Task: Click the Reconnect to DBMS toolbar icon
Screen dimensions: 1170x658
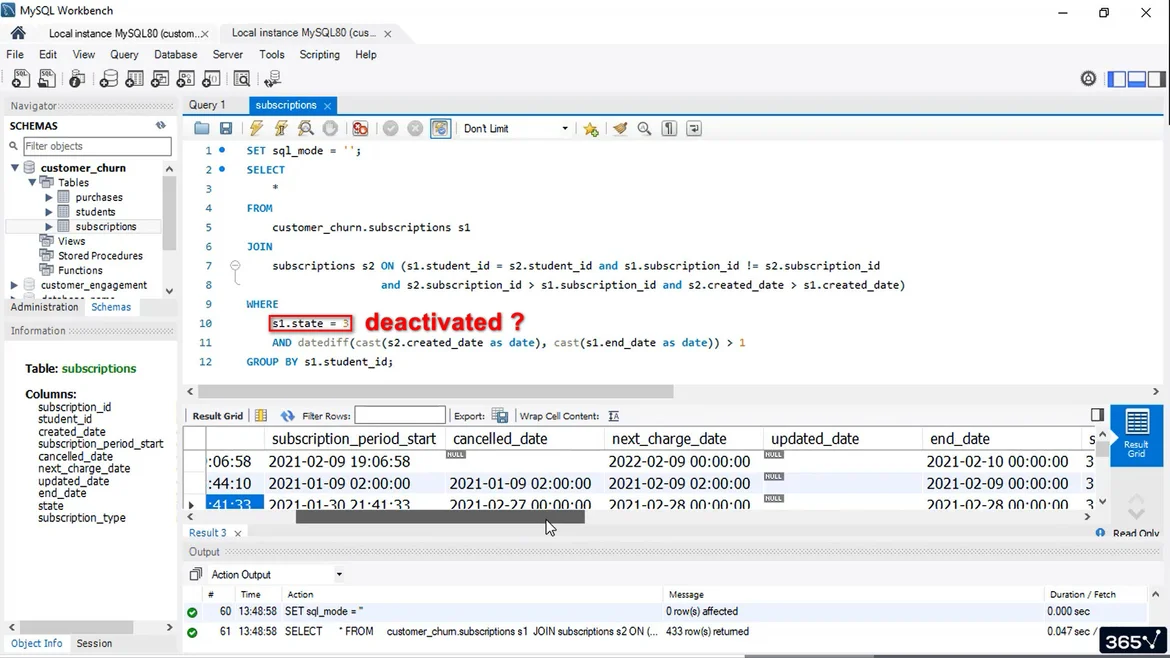Action: pos(272,79)
